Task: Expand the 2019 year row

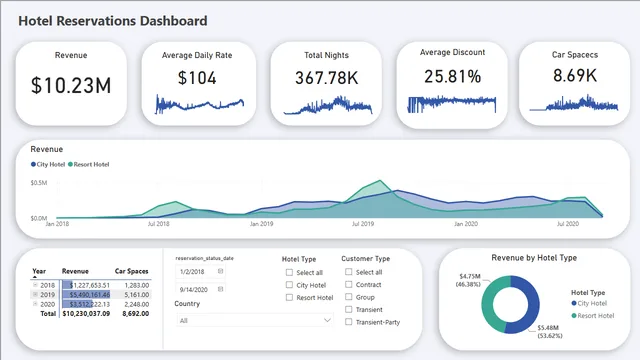Action: point(35,294)
